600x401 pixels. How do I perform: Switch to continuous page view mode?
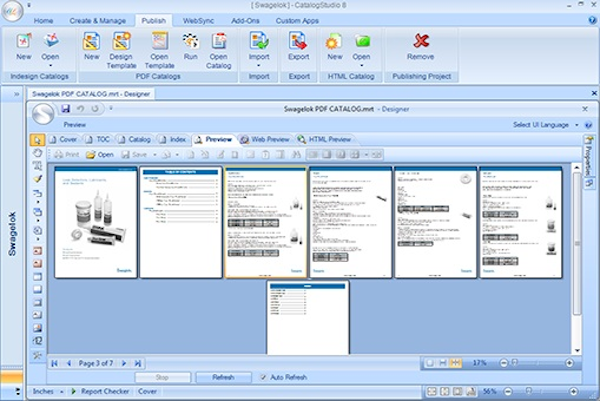[x=443, y=363]
